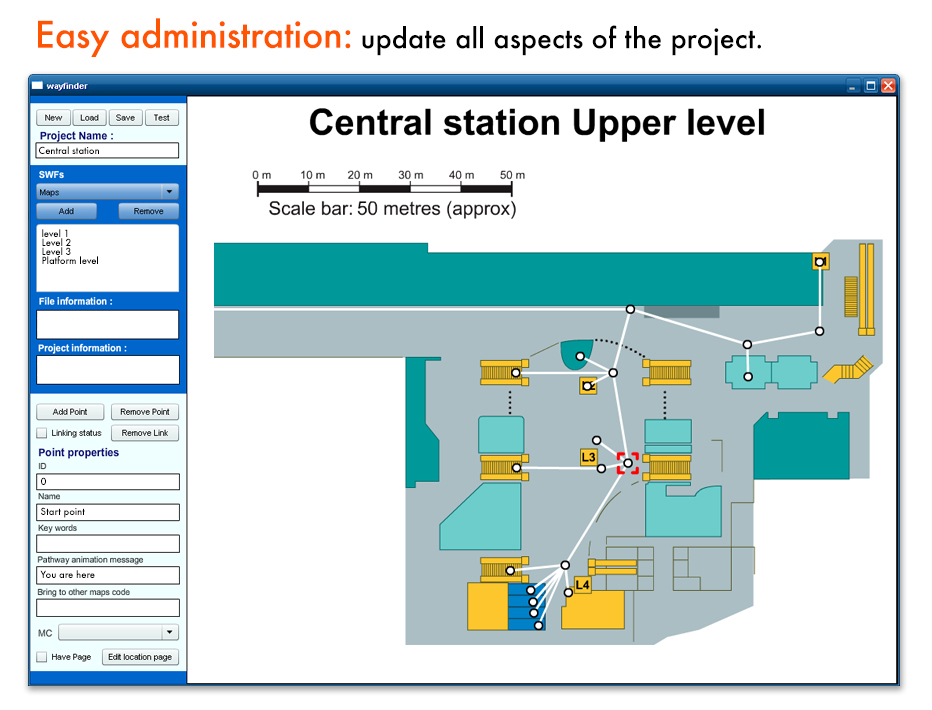Click the Save button
This screenshot has height=710, width=932.
125,118
